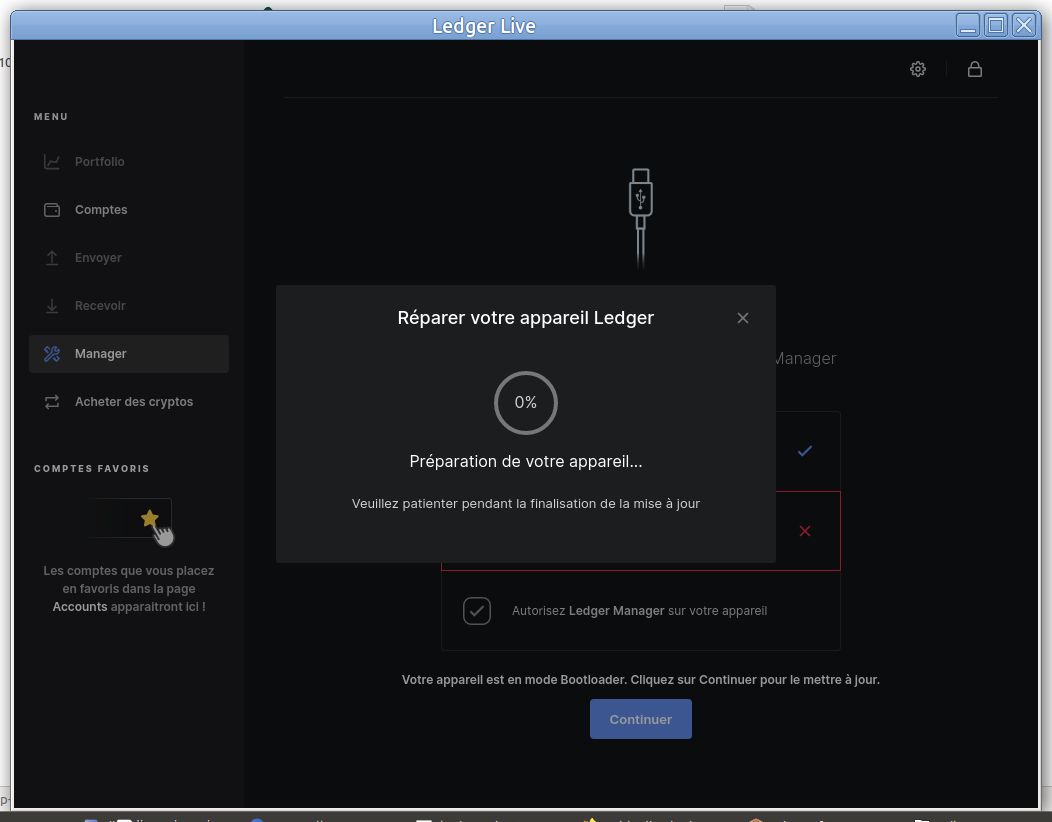Close the Réparer votre appareil dialog
1052x822 pixels.
743,318
